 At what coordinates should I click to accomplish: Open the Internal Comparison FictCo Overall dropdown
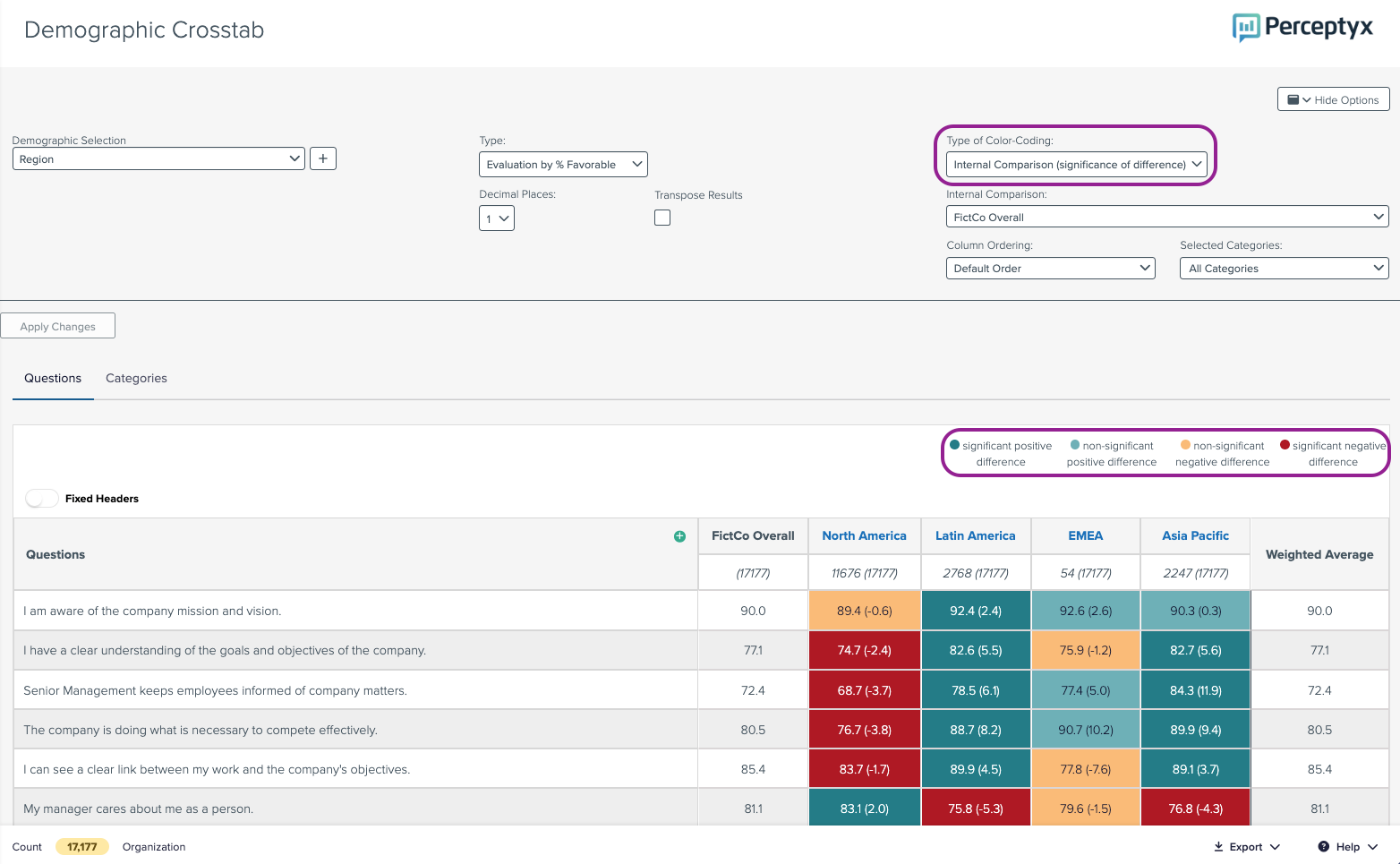(1167, 217)
